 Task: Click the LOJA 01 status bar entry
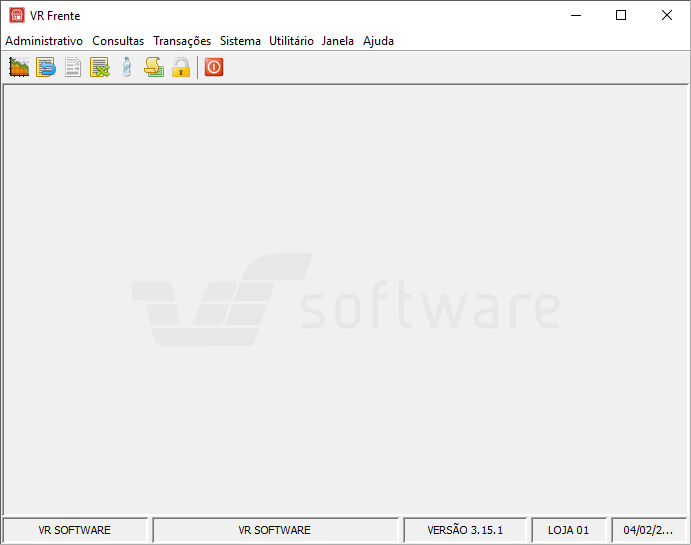click(x=568, y=530)
